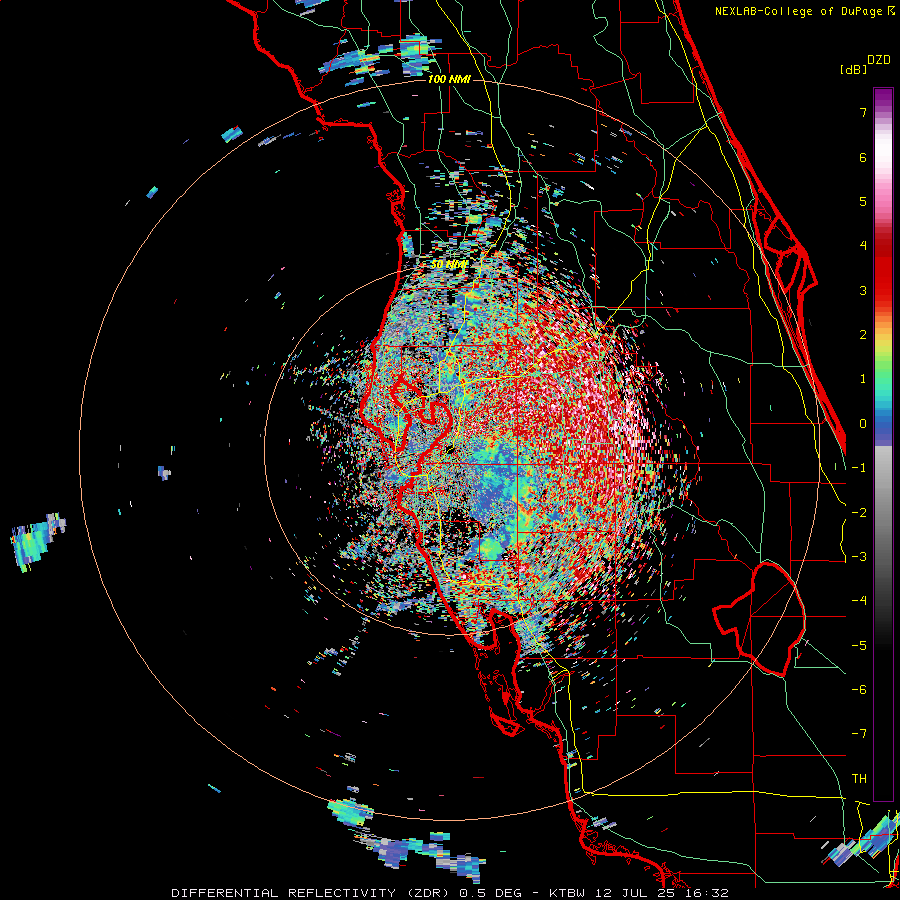
Task: Click the 50 NMI range ring label
Action: click(x=449, y=264)
